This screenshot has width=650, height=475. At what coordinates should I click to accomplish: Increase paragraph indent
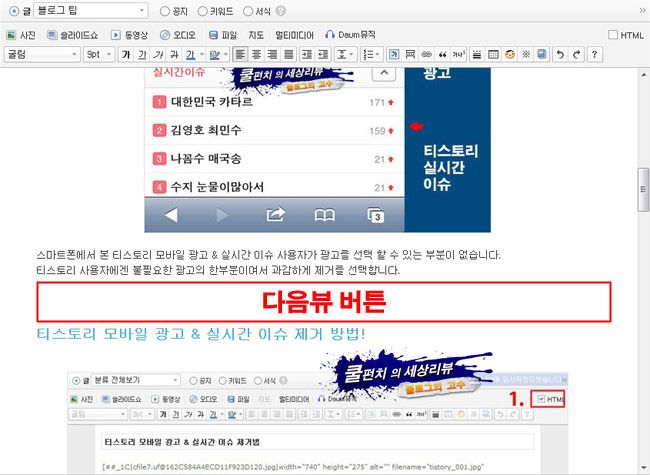(x=307, y=55)
